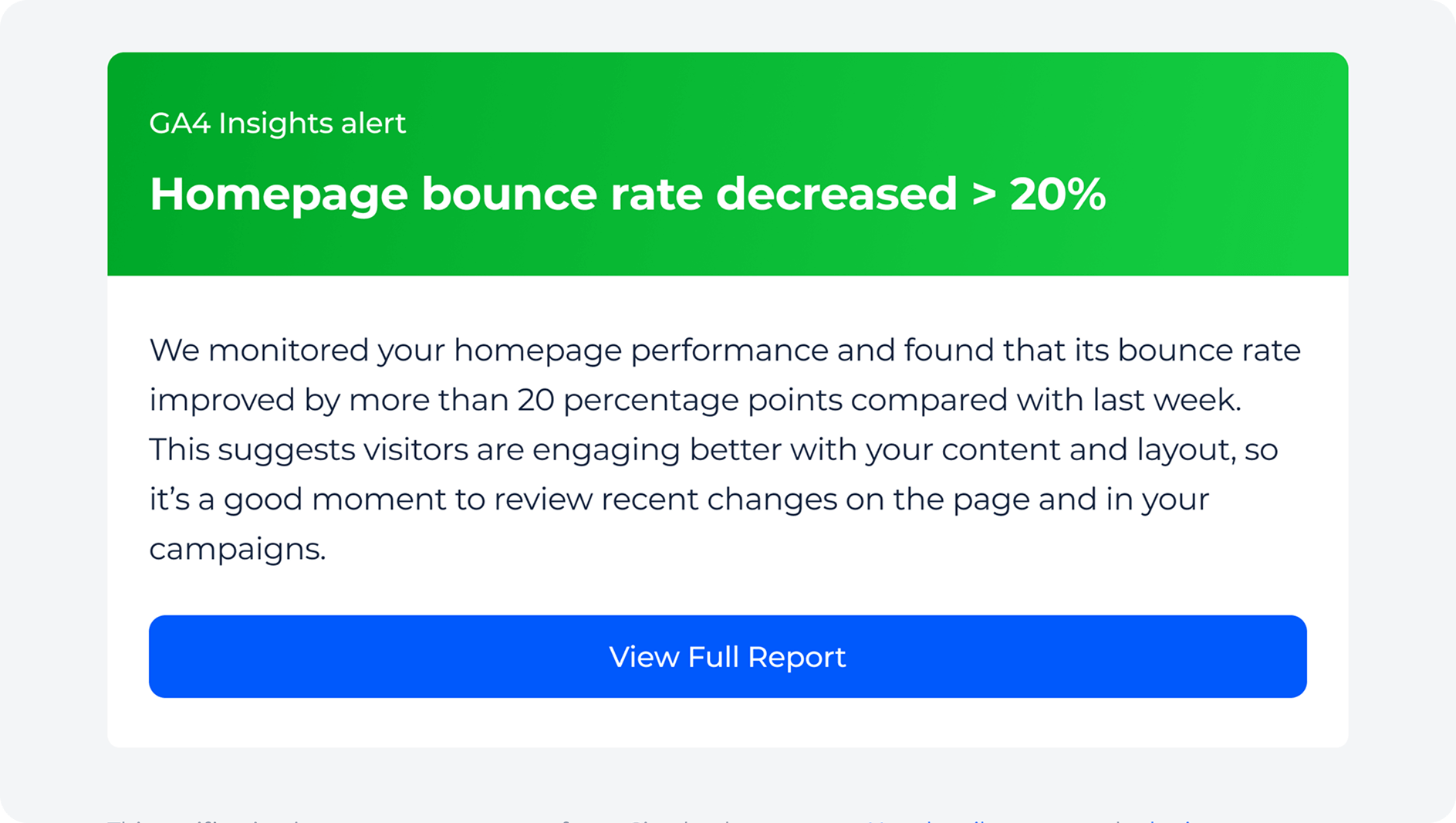Click the View Full Report button
1456x823 pixels.
coord(727,656)
